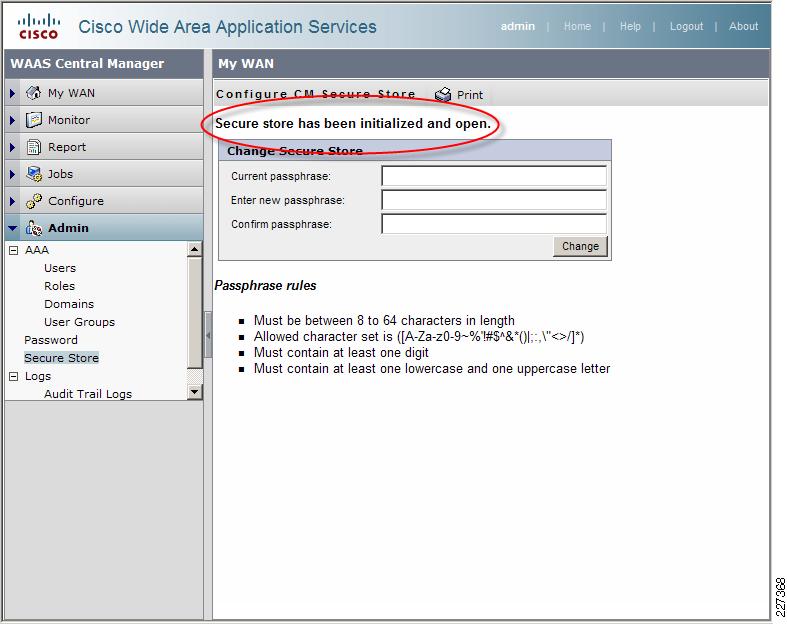Screen dimensions: 787x624
Task: Click the Print link
Action: pyautogui.click(x=470, y=95)
